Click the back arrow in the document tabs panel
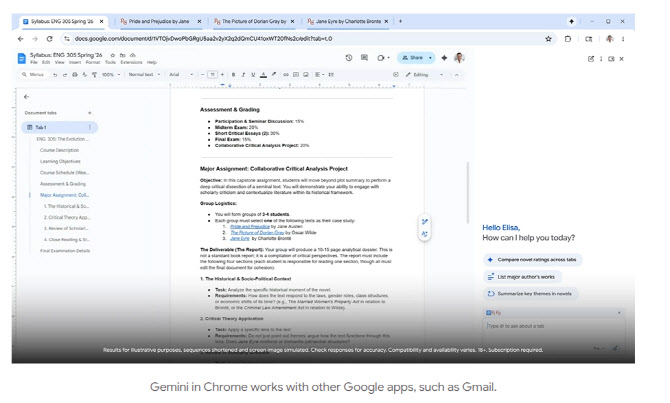670x403 pixels. (26, 97)
